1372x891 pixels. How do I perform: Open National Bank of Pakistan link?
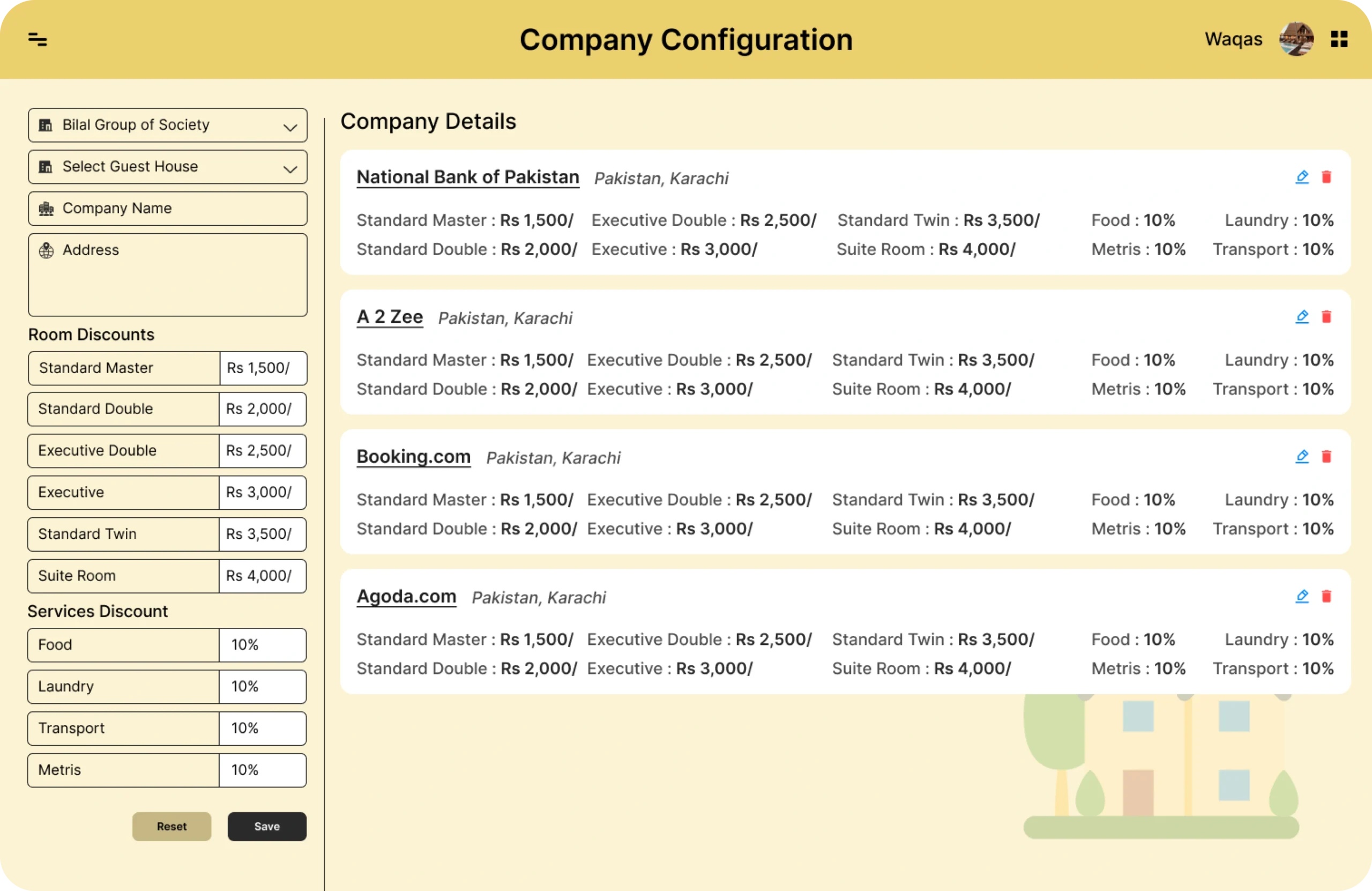click(x=467, y=177)
